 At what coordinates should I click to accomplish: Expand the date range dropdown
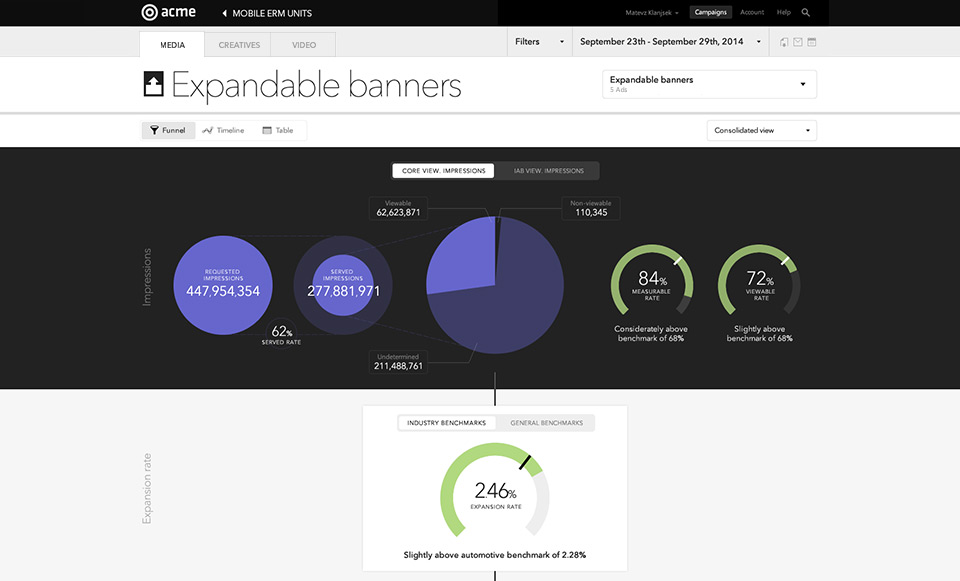[670, 42]
